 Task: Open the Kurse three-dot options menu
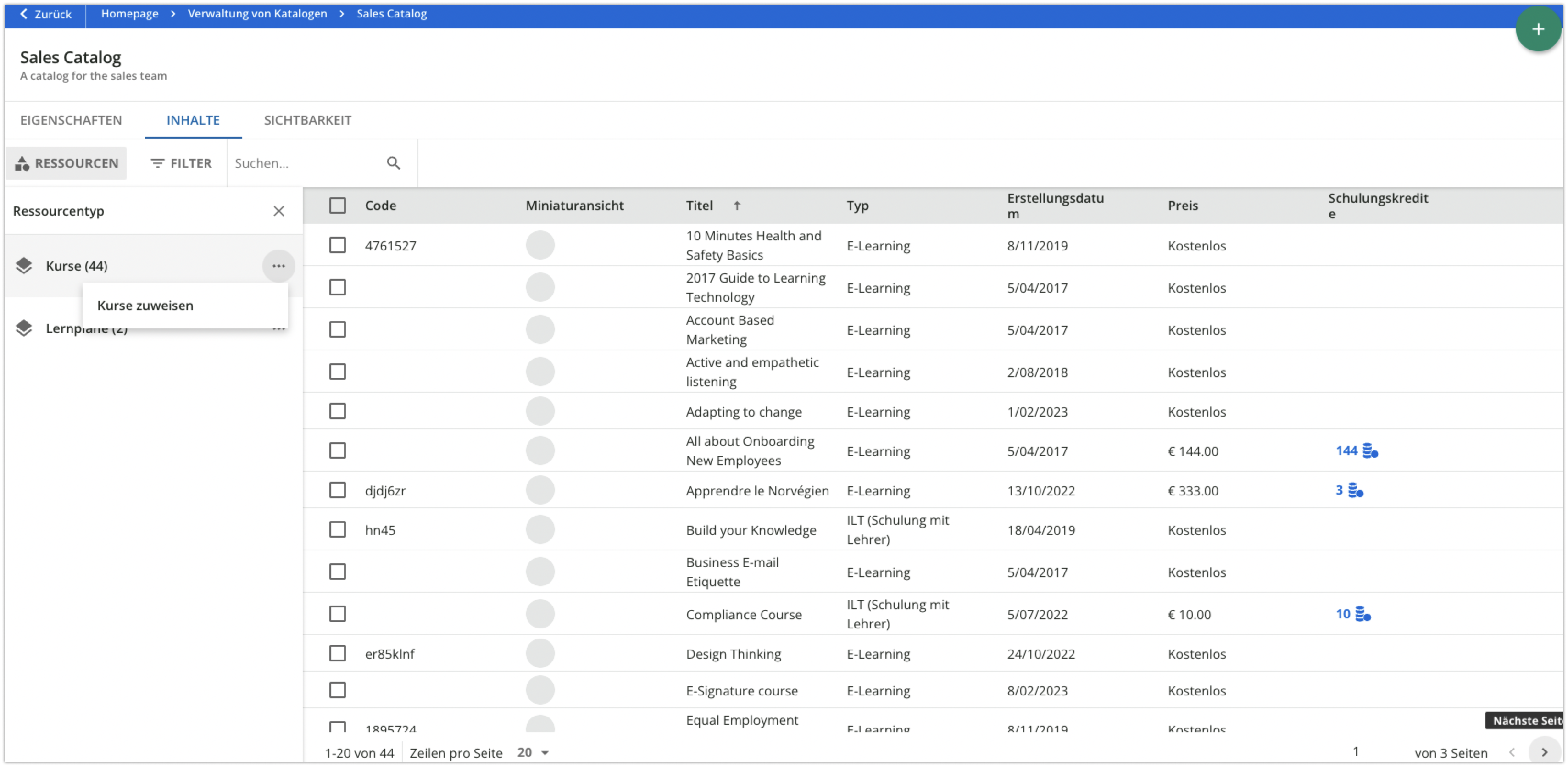coord(279,266)
